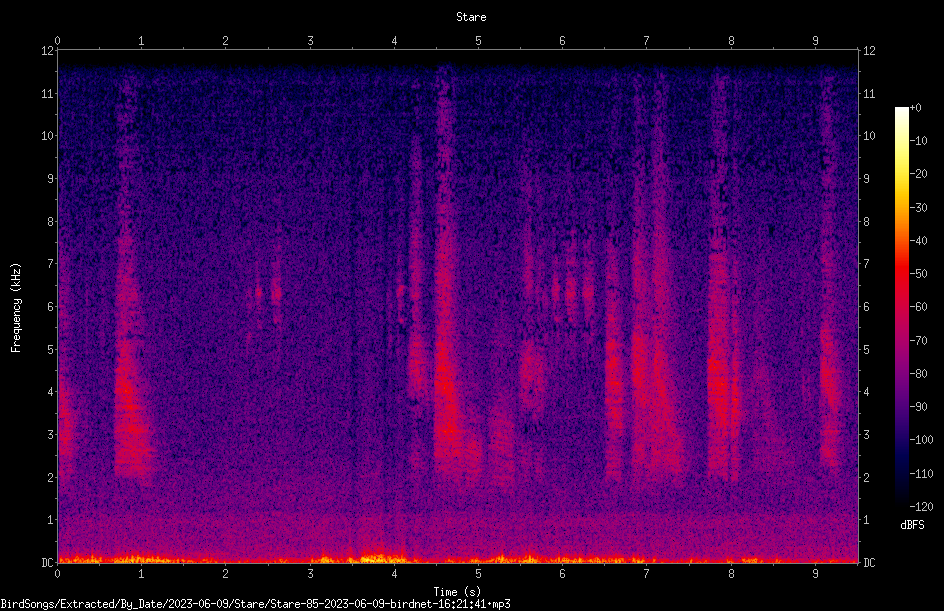Click the "Frequency (kHz)" axis label
The width and height of the screenshot is (944, 611).
[x=16, y=307]
